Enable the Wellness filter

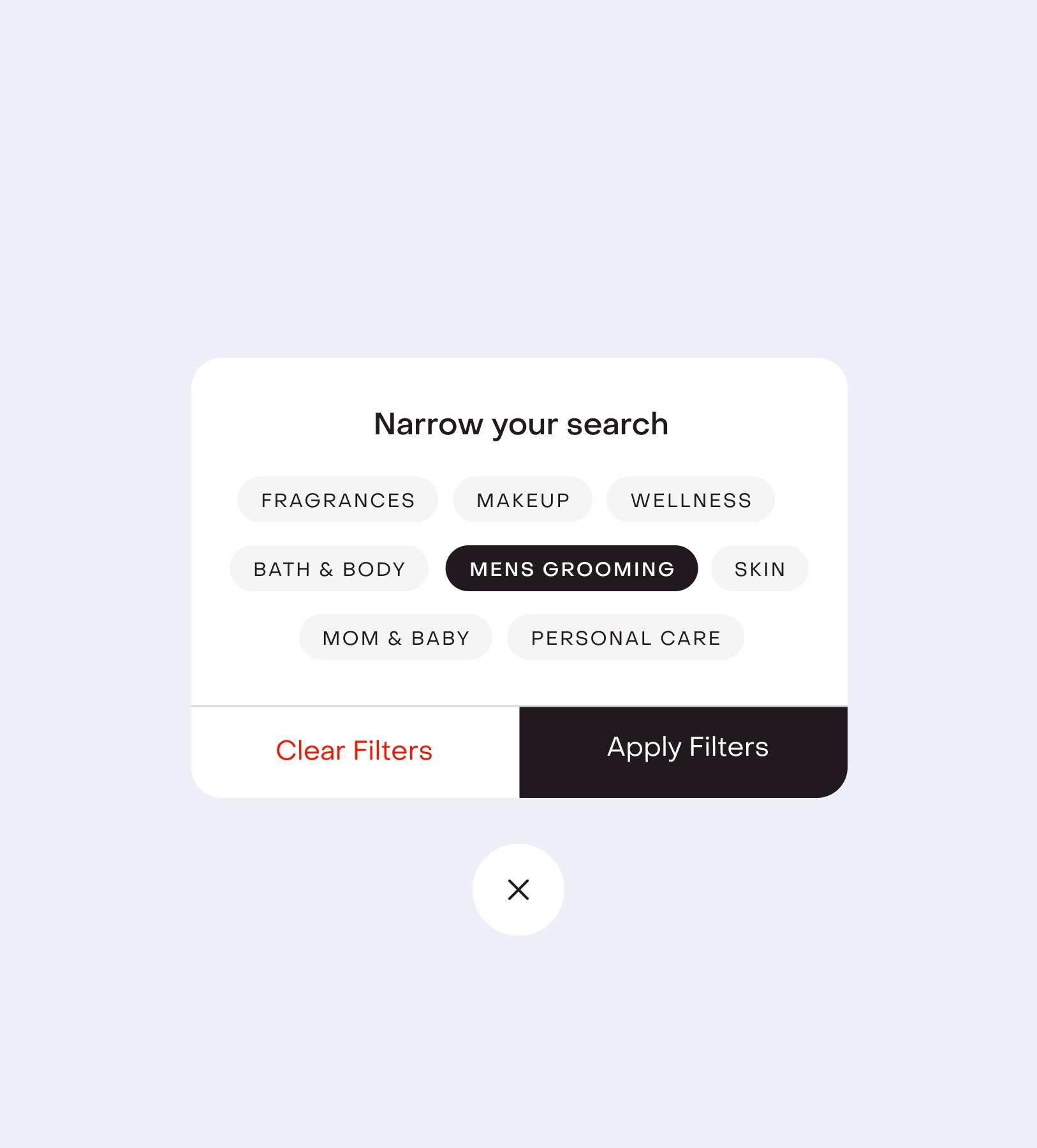pyautogui.click(x=691, y=500)
